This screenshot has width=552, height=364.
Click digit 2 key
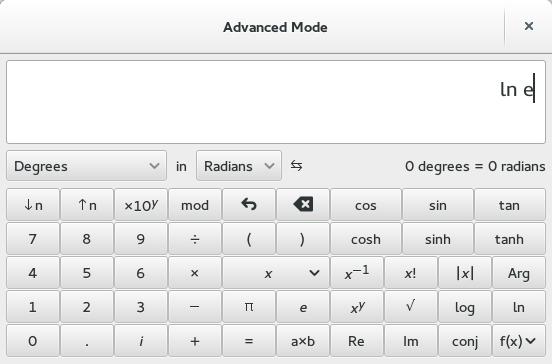tap(87, 307)
